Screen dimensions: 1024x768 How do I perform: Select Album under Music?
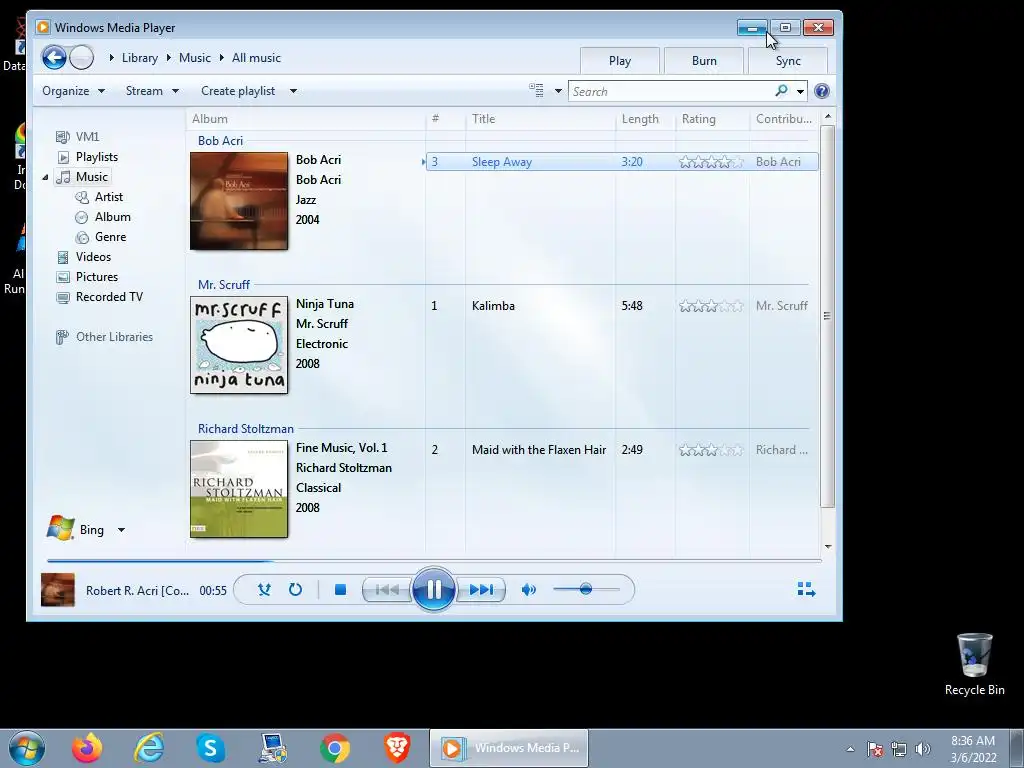pos(103,217)
